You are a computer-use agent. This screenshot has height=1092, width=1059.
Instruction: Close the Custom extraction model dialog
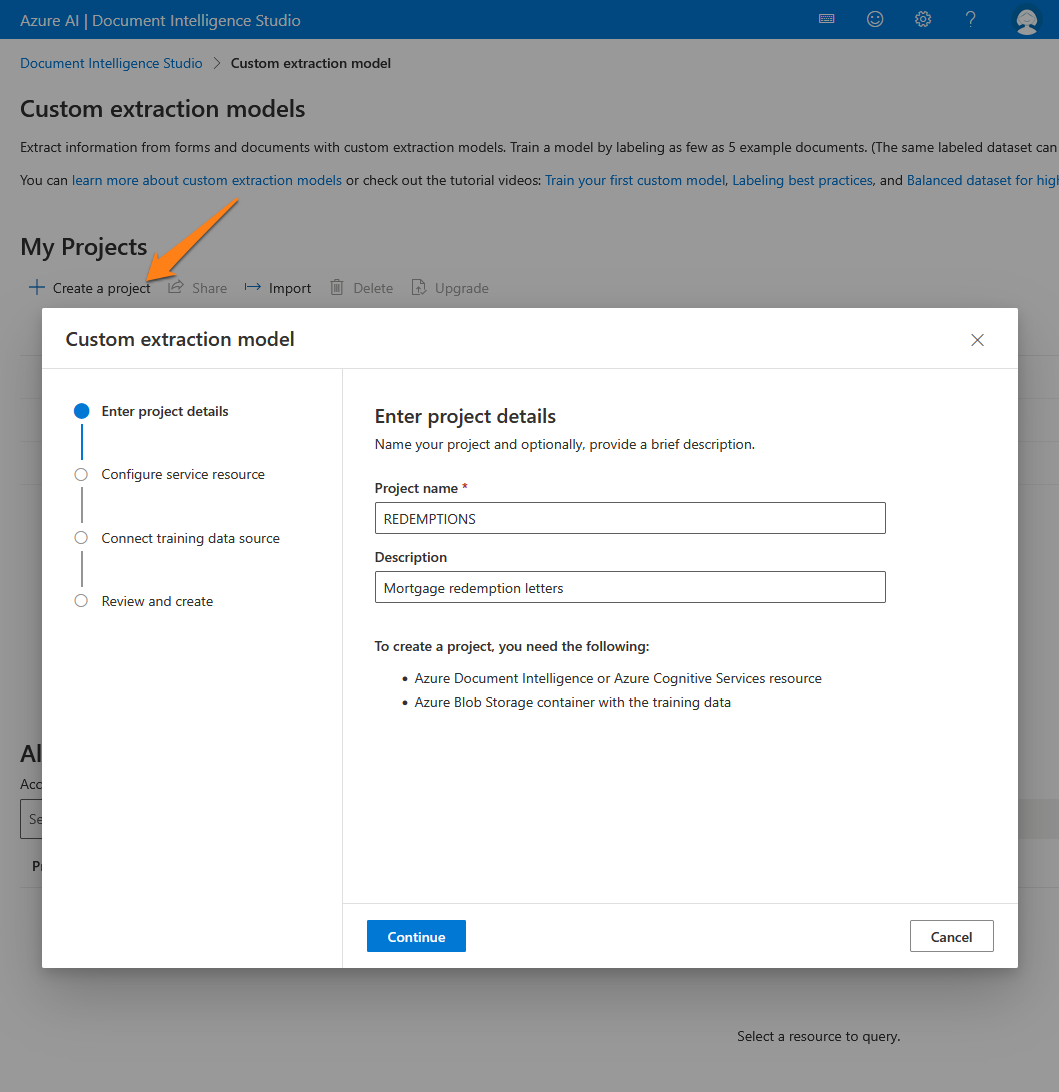[x=978, y=340]
